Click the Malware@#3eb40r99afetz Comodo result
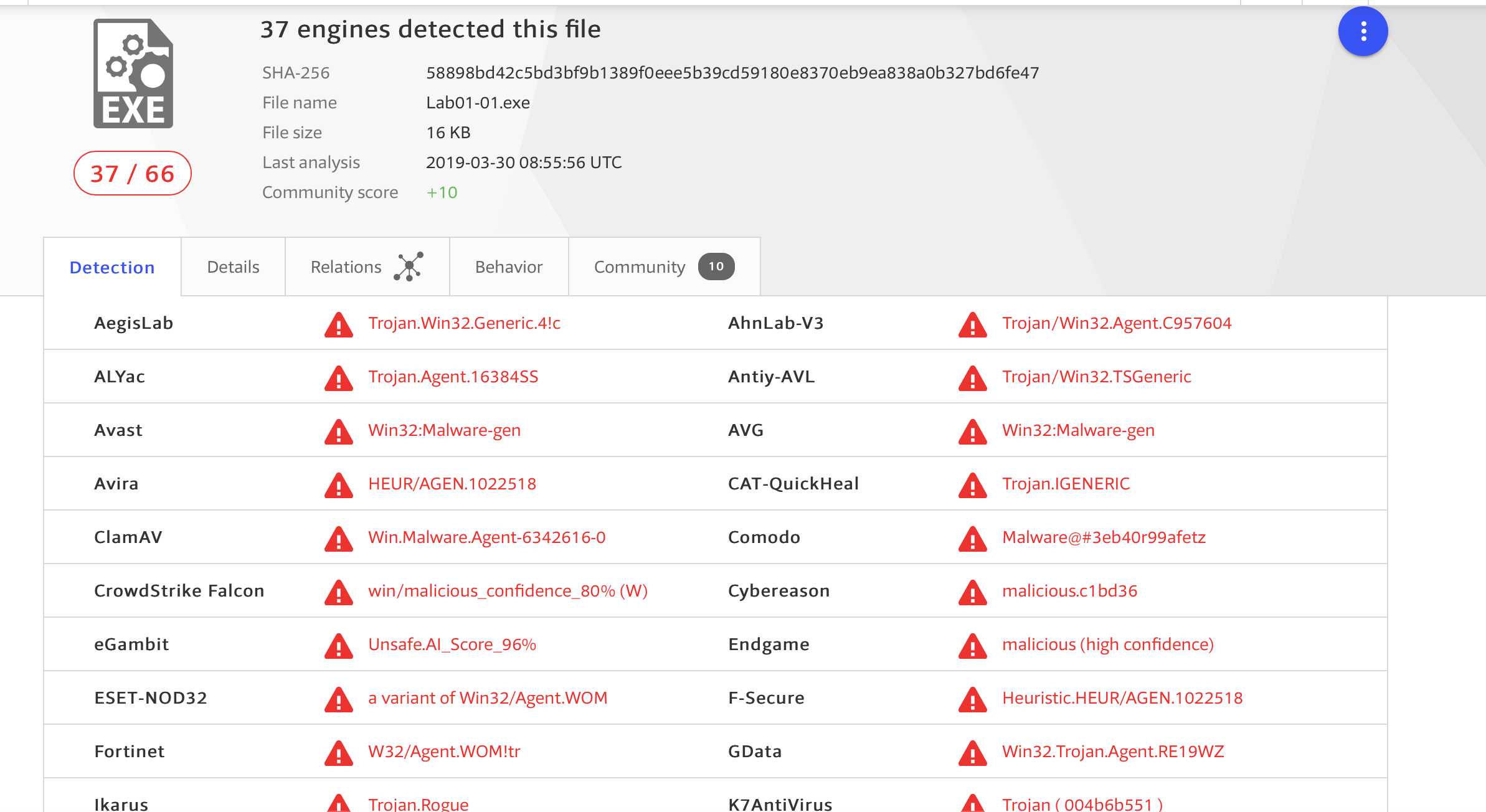 pos(1103,537)
